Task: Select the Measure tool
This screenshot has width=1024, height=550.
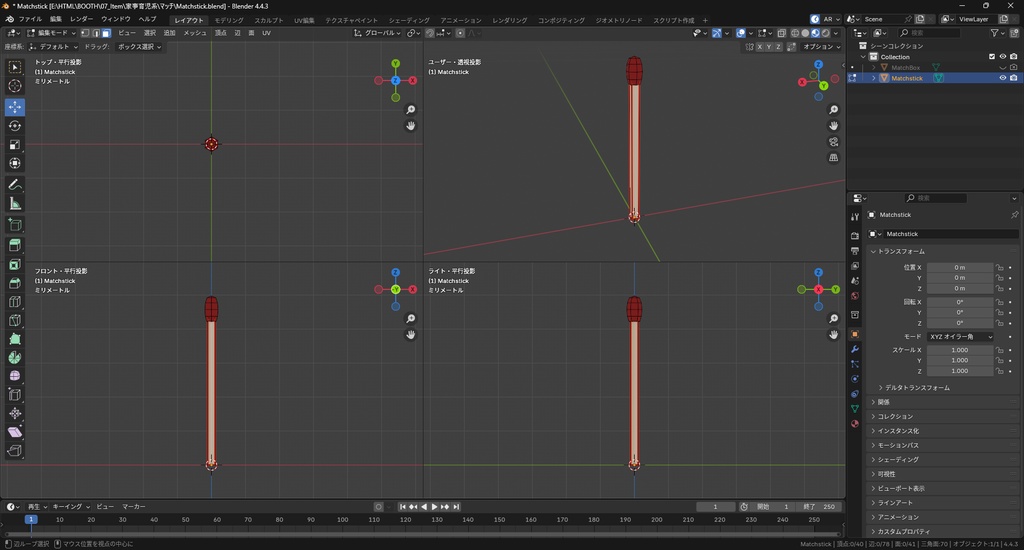Action: click(x=14, y=204)
